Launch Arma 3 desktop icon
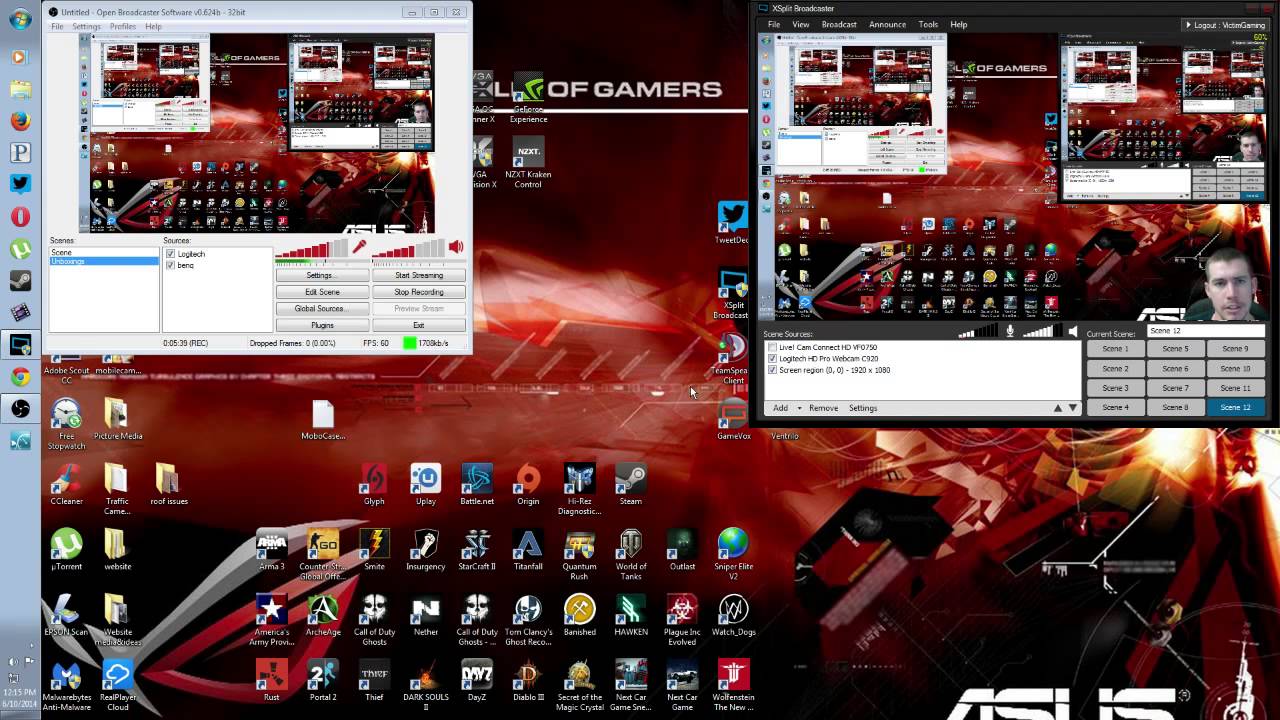This screenshot has width=1280, height=720. [272, 551]
